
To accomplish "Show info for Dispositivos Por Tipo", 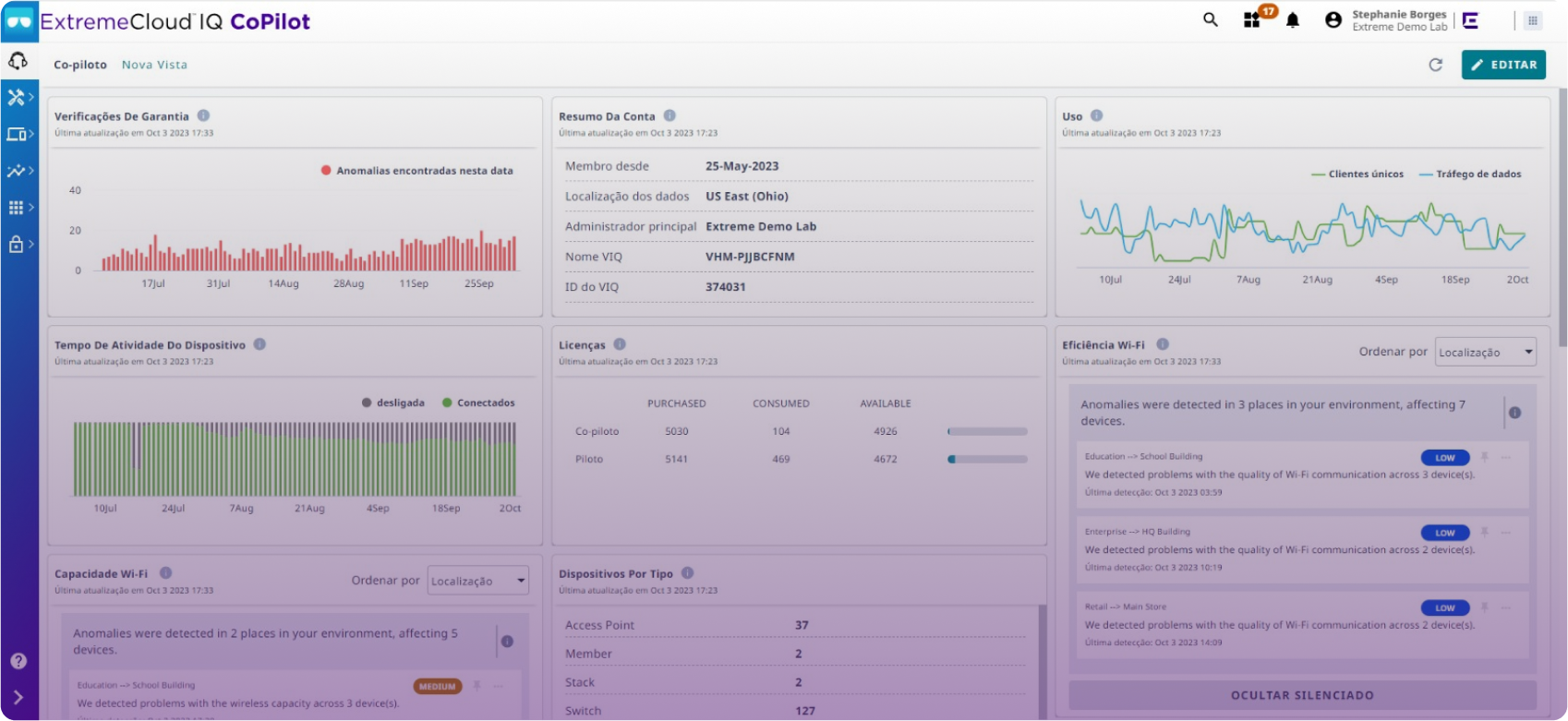I will 687,573.
